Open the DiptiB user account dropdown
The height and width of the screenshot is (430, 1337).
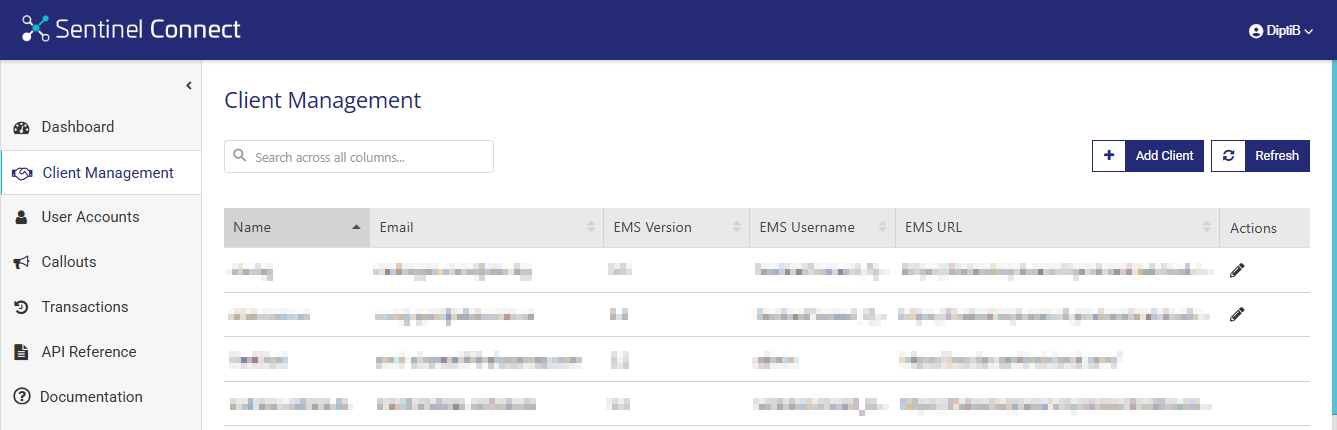[1280, 31]
